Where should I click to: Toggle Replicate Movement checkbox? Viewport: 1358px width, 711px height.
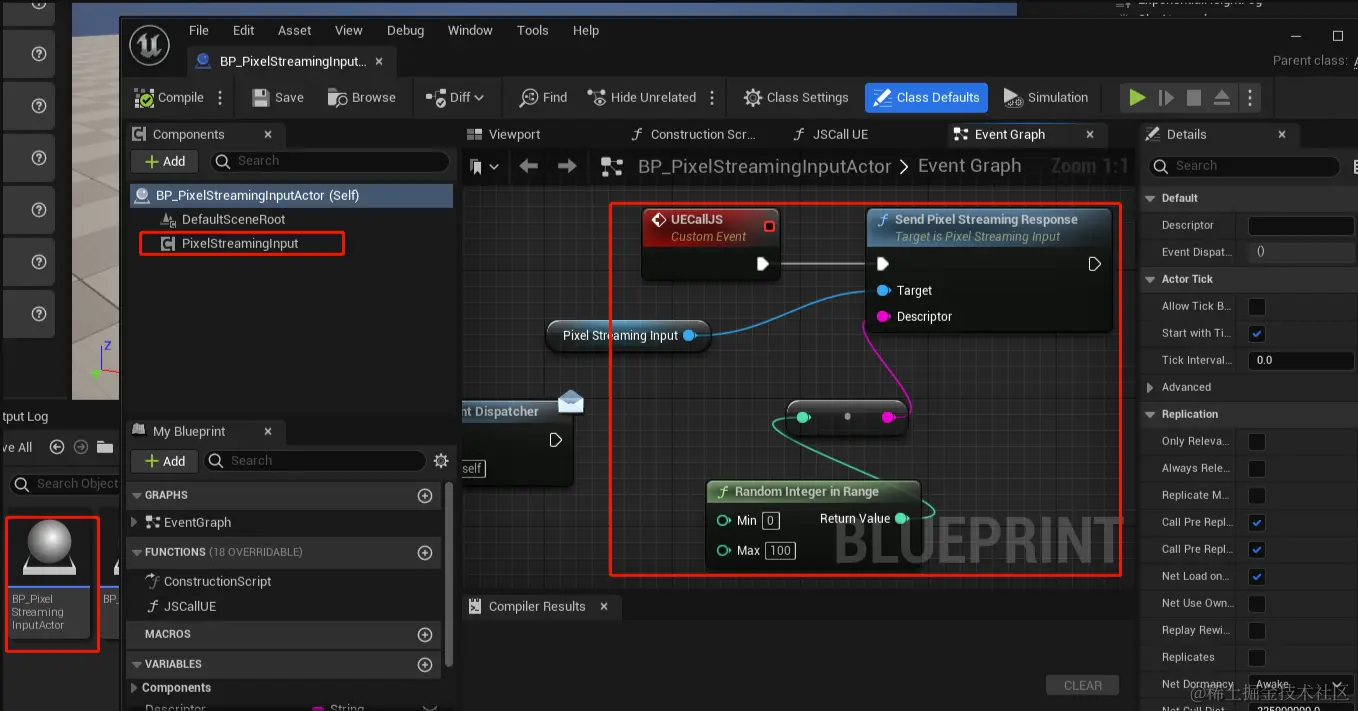pos(1257,495)
